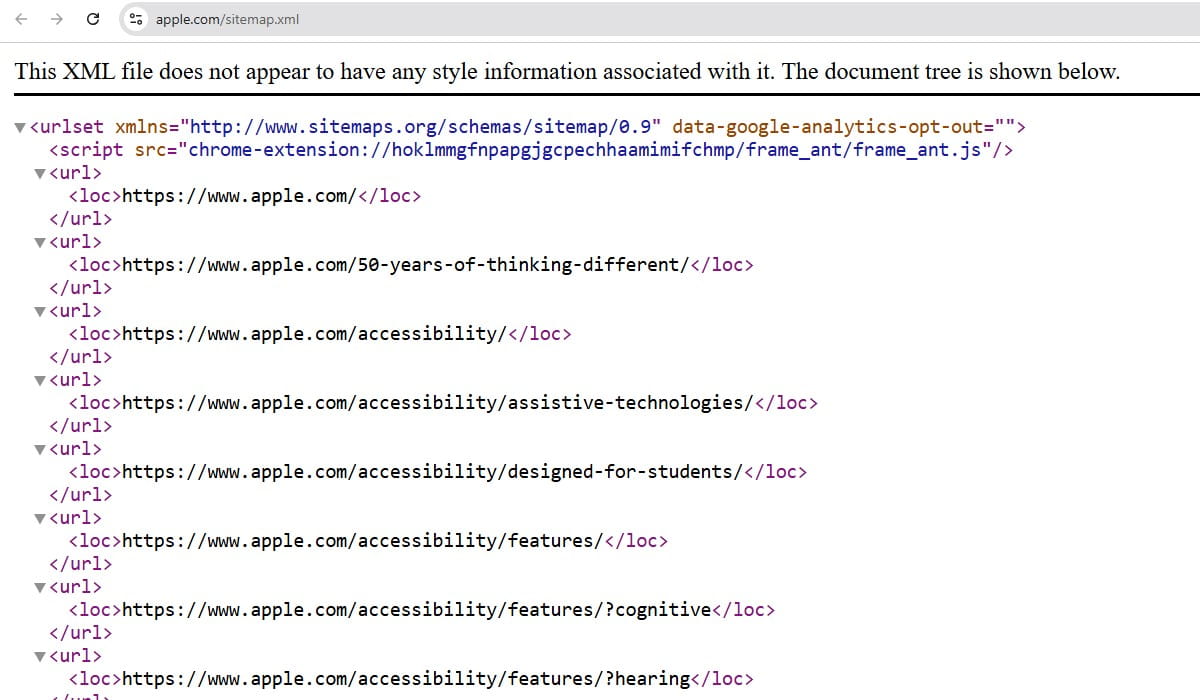Click the browser back arrow
This screenshot has height=700, width=1200.
(21, 18)
